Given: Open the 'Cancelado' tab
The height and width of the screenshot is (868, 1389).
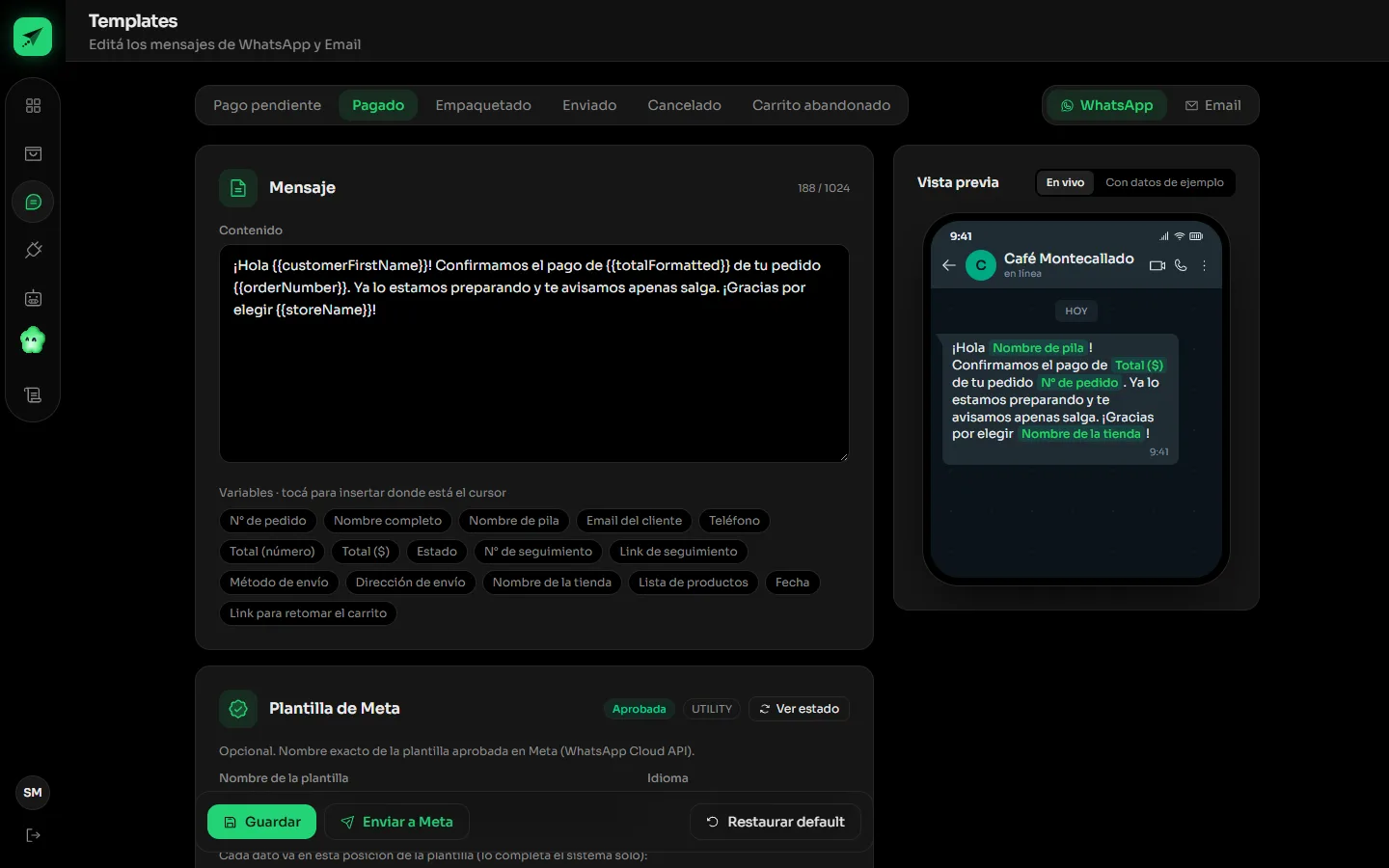Looking at the screenshot, I should pos(684,105).
